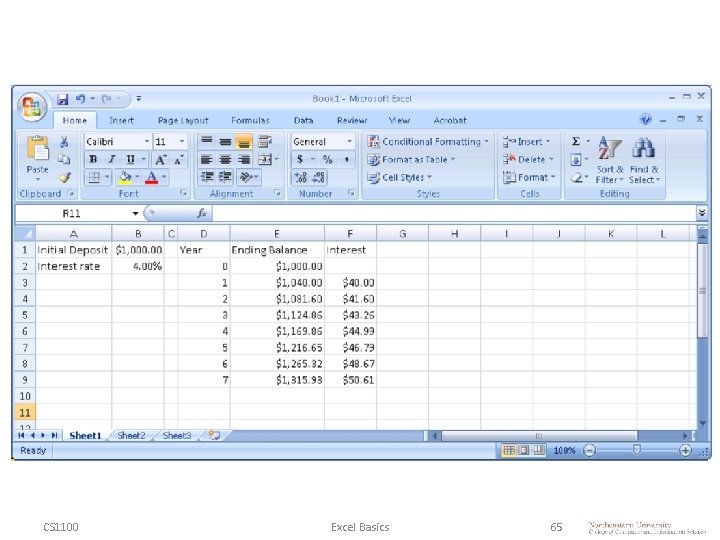Expand the formula bar
Viewport: 720px width, 540px height.
[702, 213]
